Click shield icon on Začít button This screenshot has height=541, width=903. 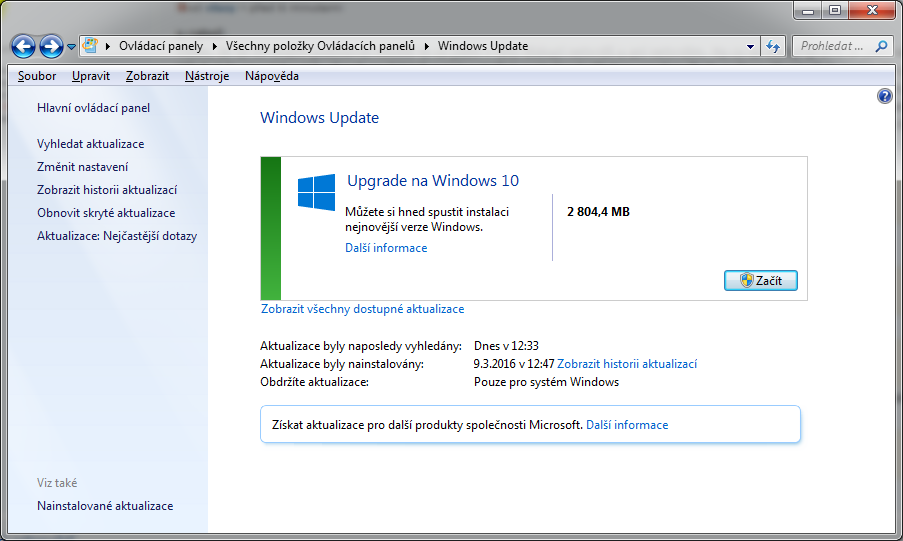[746, 281]
